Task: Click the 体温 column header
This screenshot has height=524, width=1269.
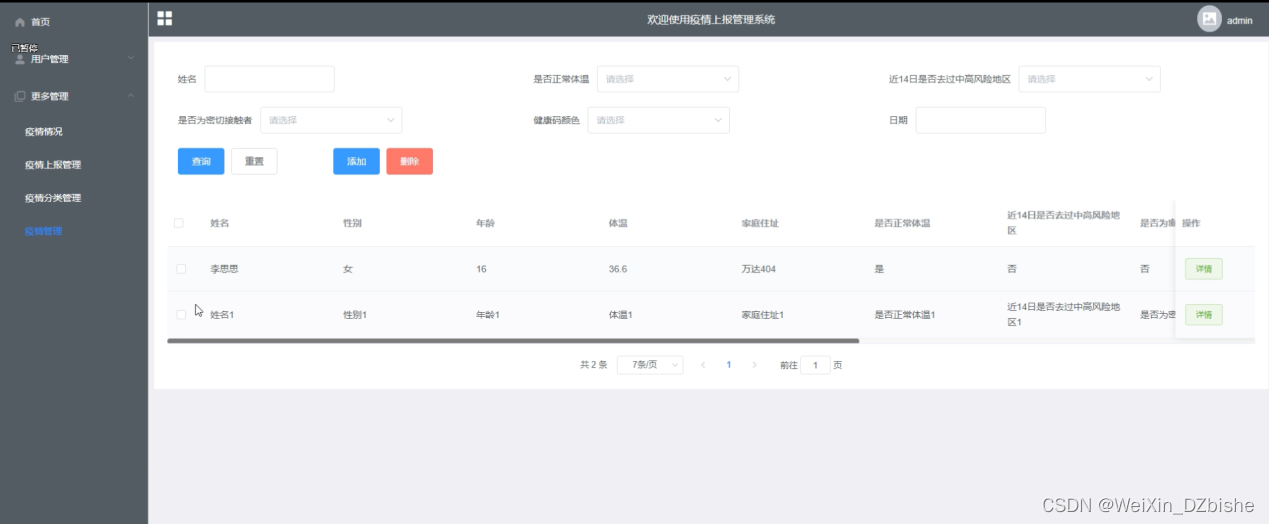Action: [x=618, y=223]
